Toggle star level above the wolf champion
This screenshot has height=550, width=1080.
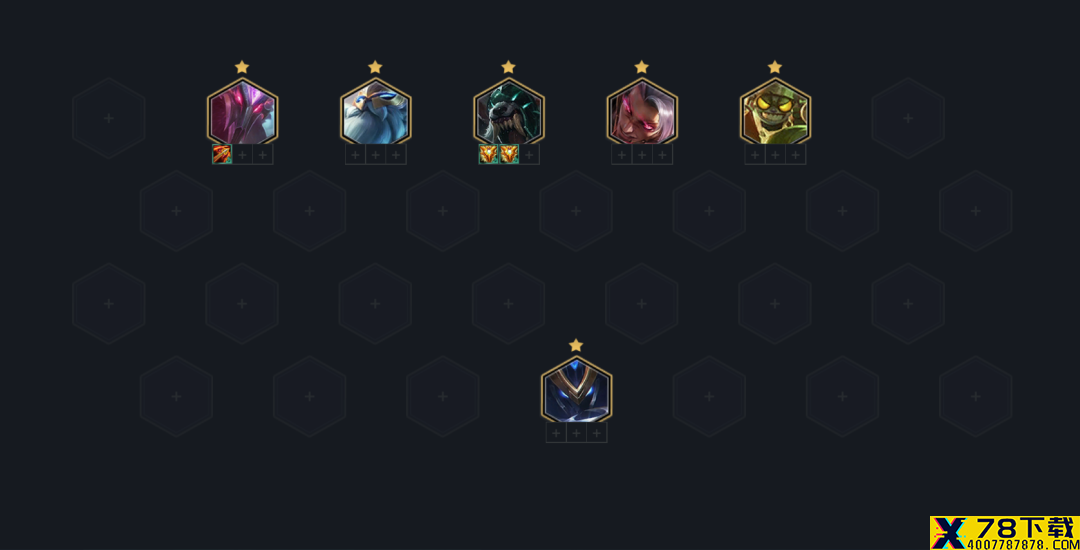[508, 67]
